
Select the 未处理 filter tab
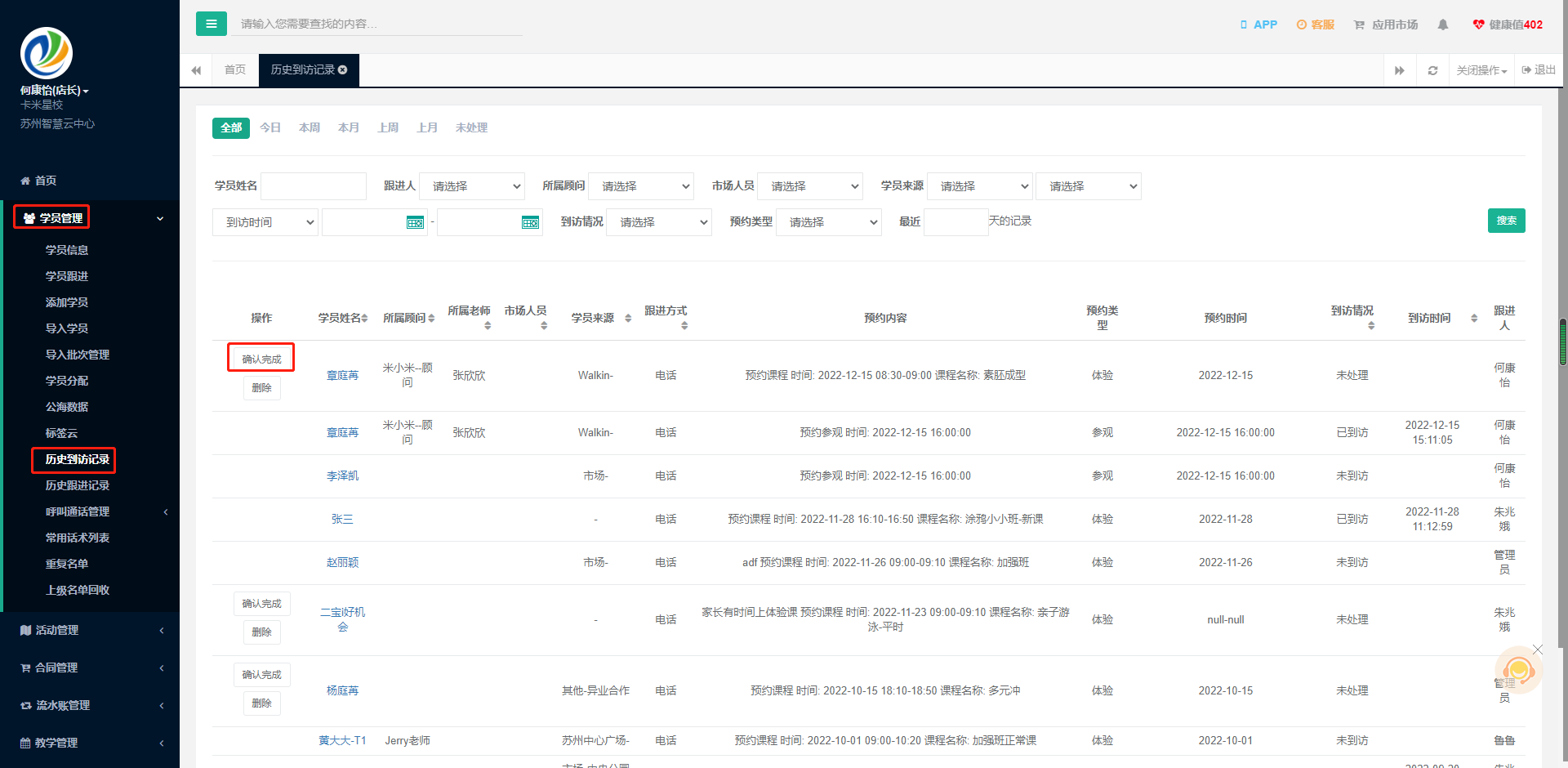pos(471,127)
